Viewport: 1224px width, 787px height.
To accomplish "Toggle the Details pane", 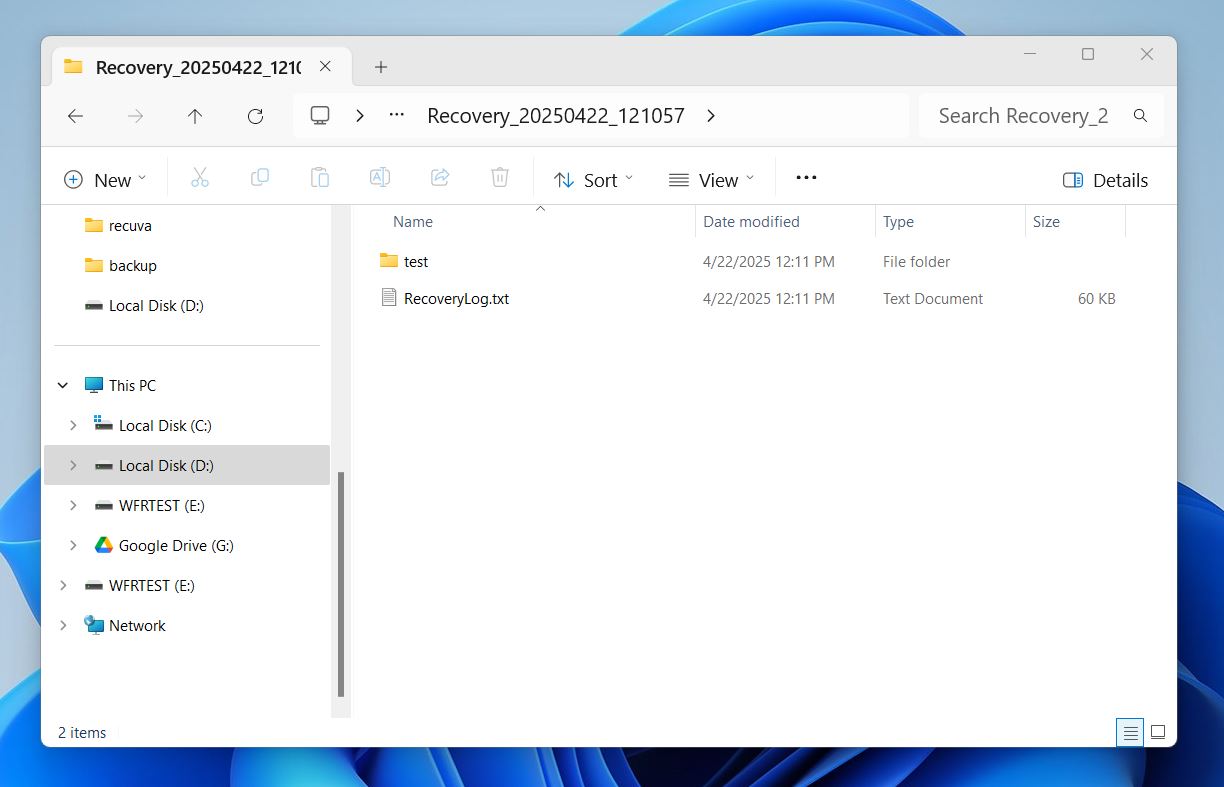I will point(1105,180).
